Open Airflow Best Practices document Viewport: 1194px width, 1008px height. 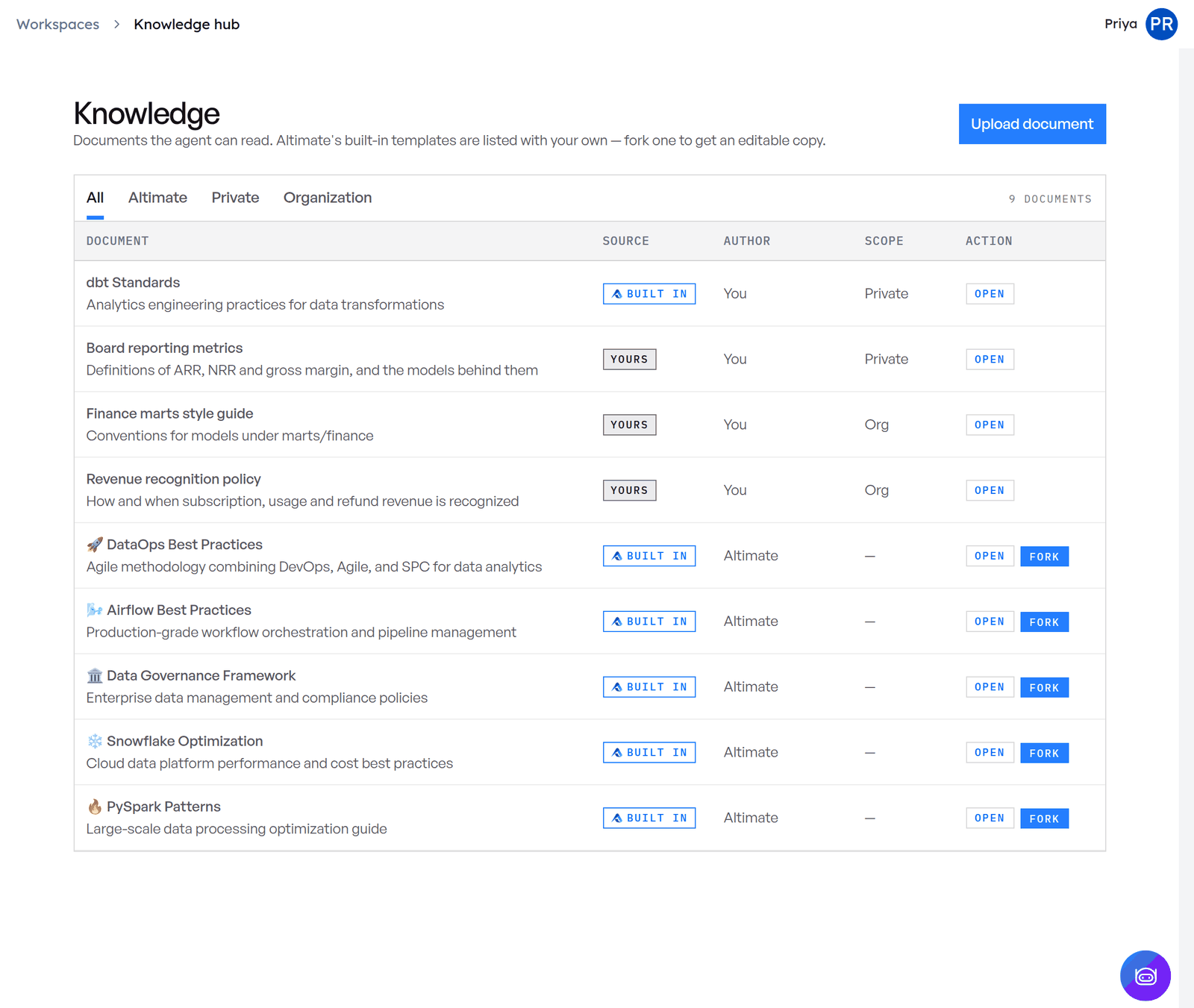(990, 622)
